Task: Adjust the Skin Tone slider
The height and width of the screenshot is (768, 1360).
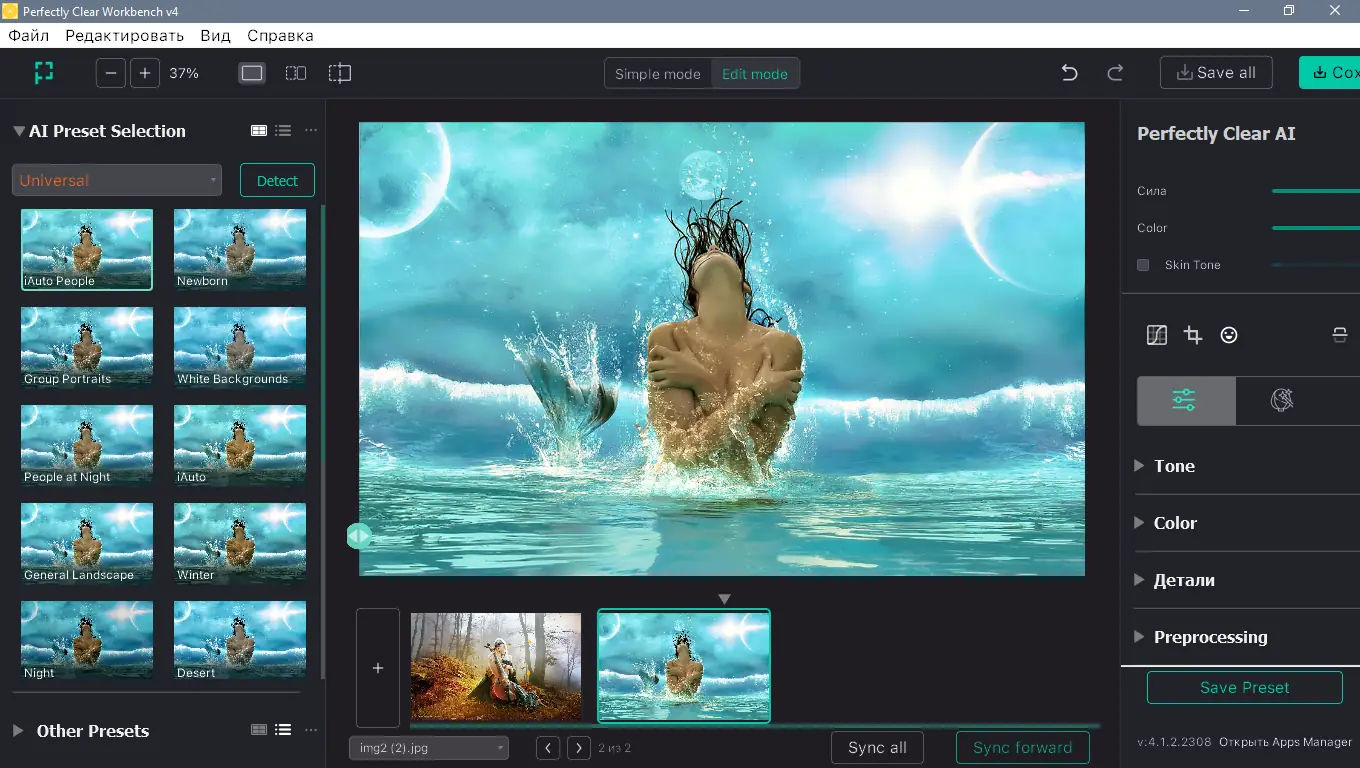Action: click(1315, 265)
